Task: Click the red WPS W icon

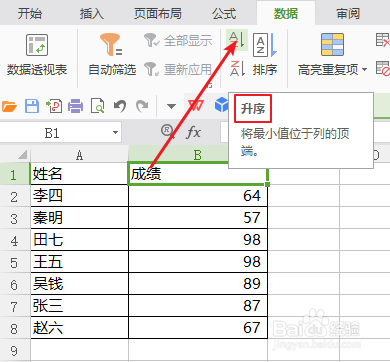Action: pyautogui.click(x=196, y=106)
